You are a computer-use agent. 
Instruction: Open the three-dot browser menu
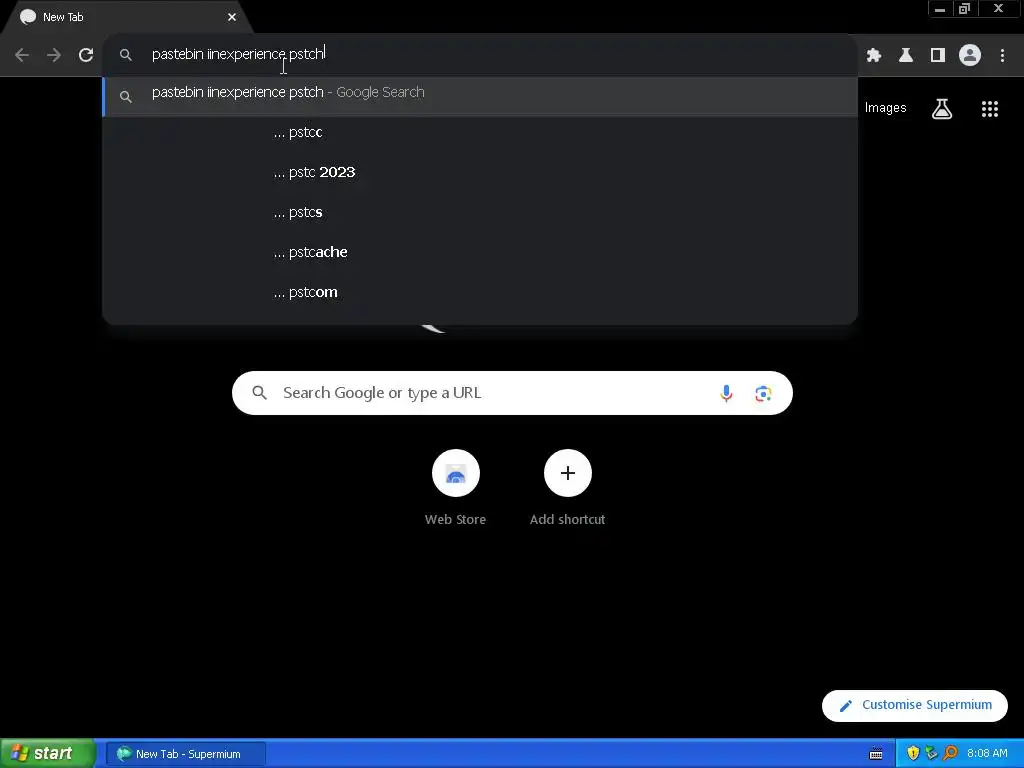(x=1002, y=55)
